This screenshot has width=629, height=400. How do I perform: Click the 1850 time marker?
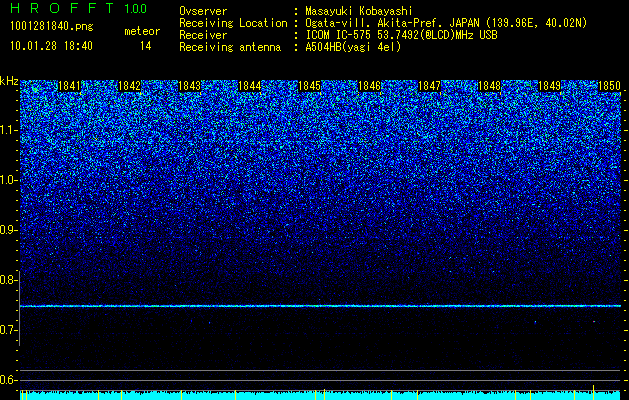pyautogui.click(x=609, y=86)
